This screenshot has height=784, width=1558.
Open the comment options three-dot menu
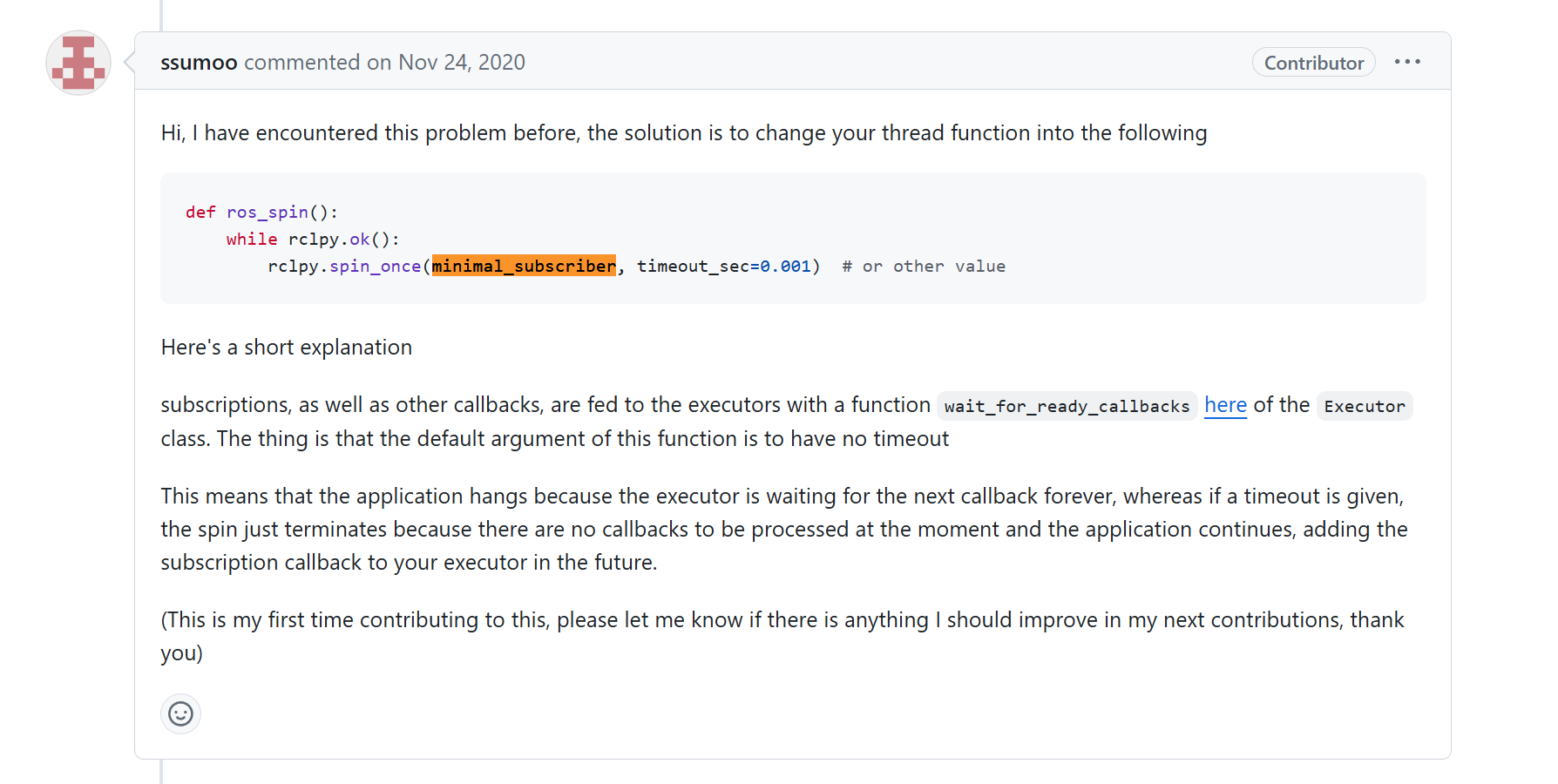pos(1407,62)
